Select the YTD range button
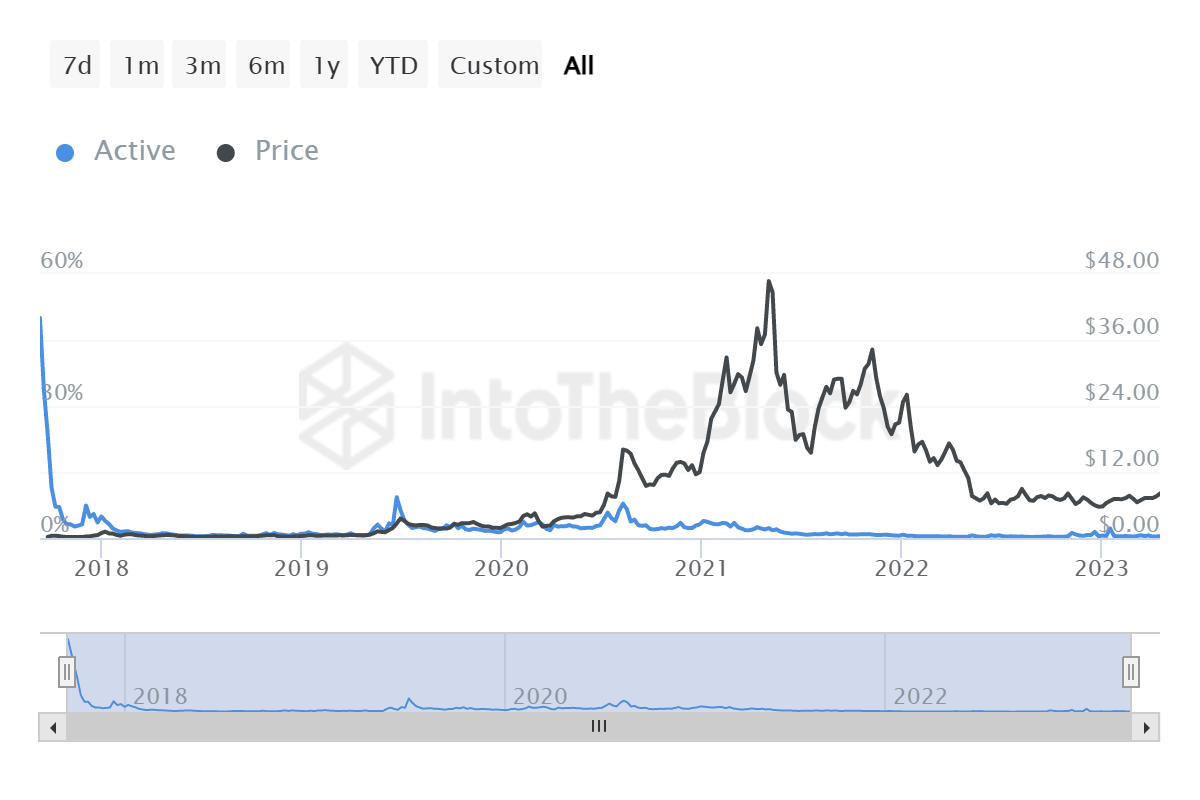 tap(393, 66)
